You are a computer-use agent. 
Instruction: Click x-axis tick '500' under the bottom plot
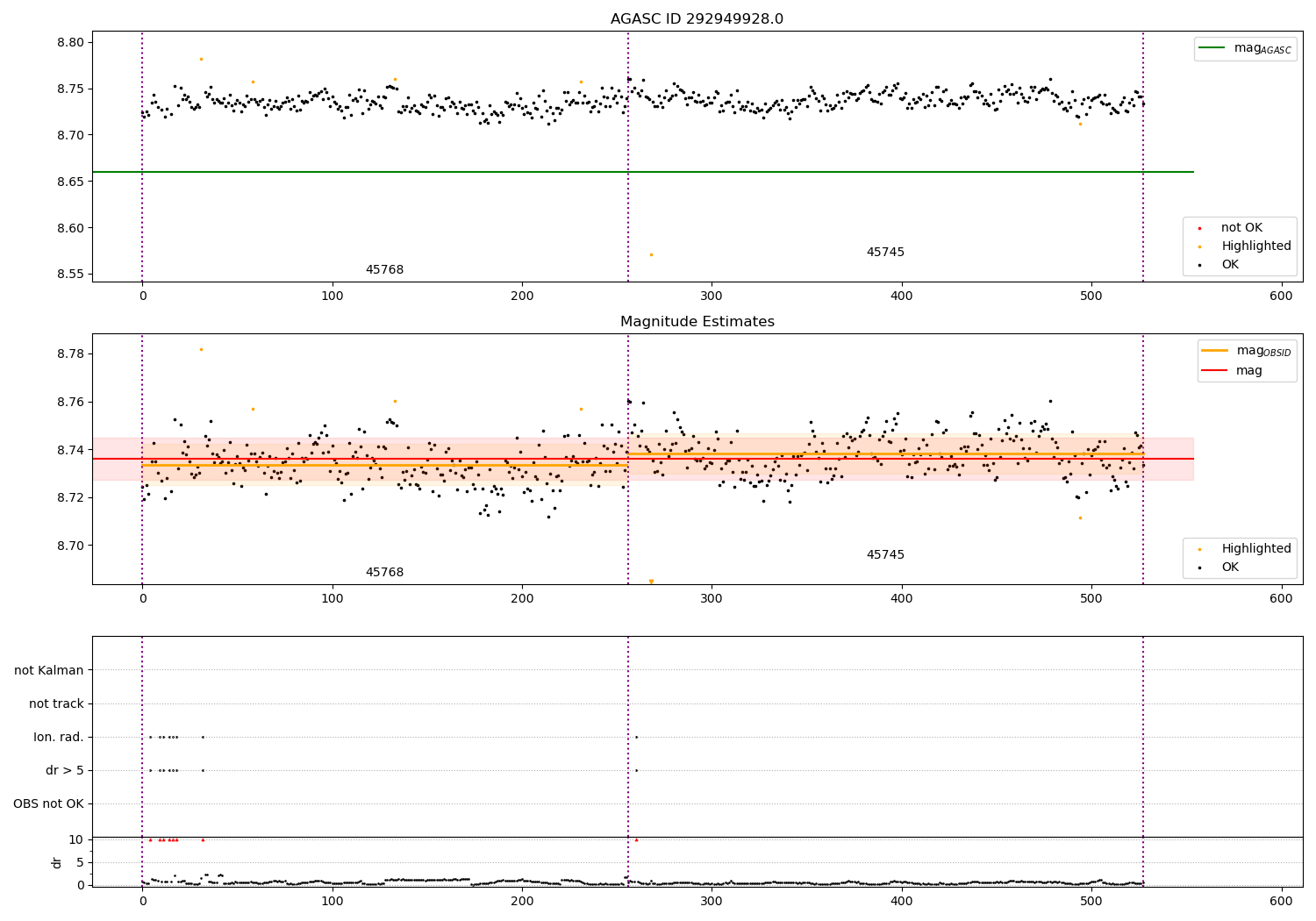1091,901
